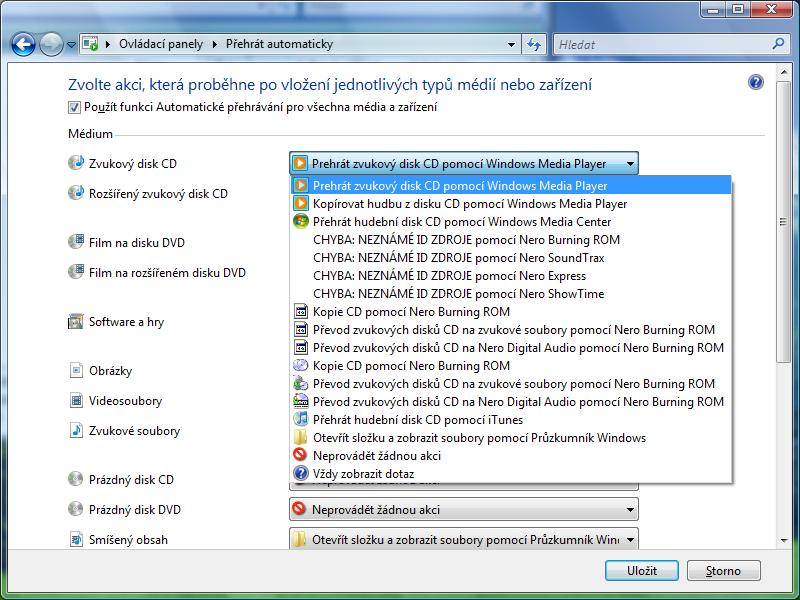Click 'Uložit' button
Image resolution: width=800 pixels, height=600 pixels.
(642, 570)
